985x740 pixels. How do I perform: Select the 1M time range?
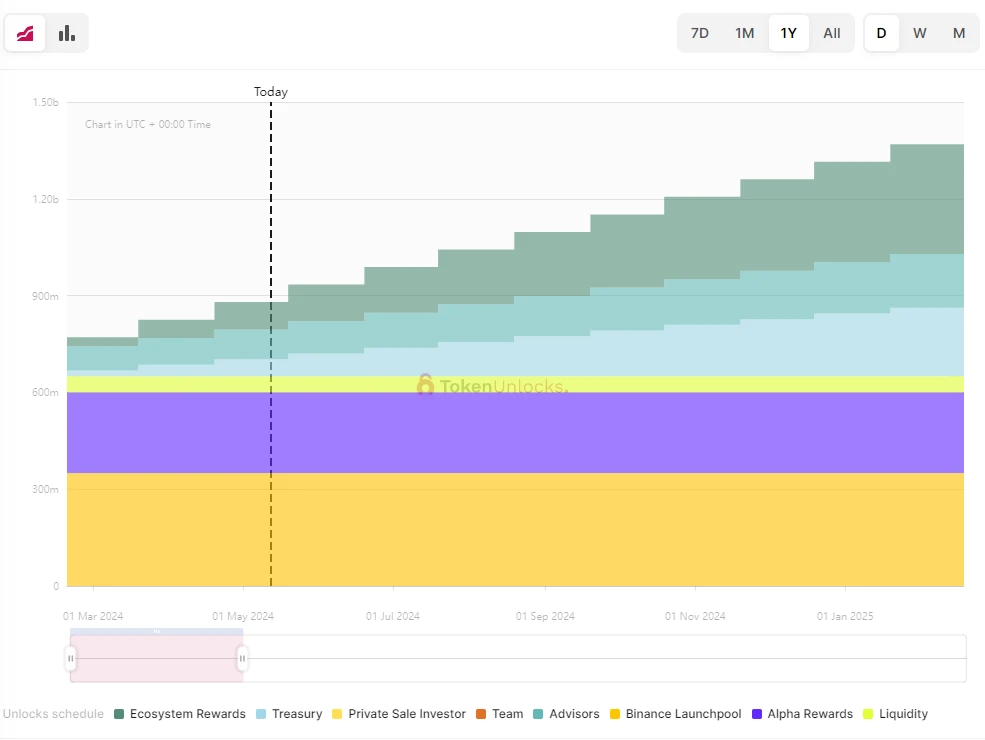[745, 33]
